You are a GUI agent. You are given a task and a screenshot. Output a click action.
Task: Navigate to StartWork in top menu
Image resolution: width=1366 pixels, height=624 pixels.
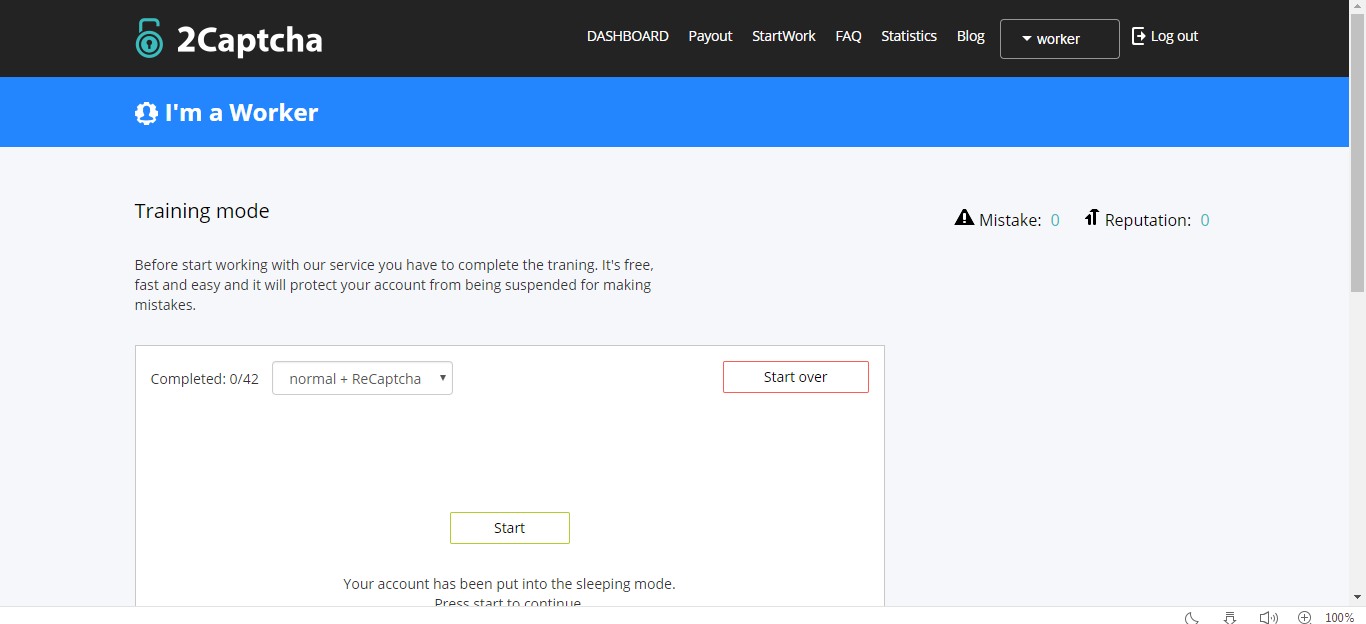click(783, 36)
